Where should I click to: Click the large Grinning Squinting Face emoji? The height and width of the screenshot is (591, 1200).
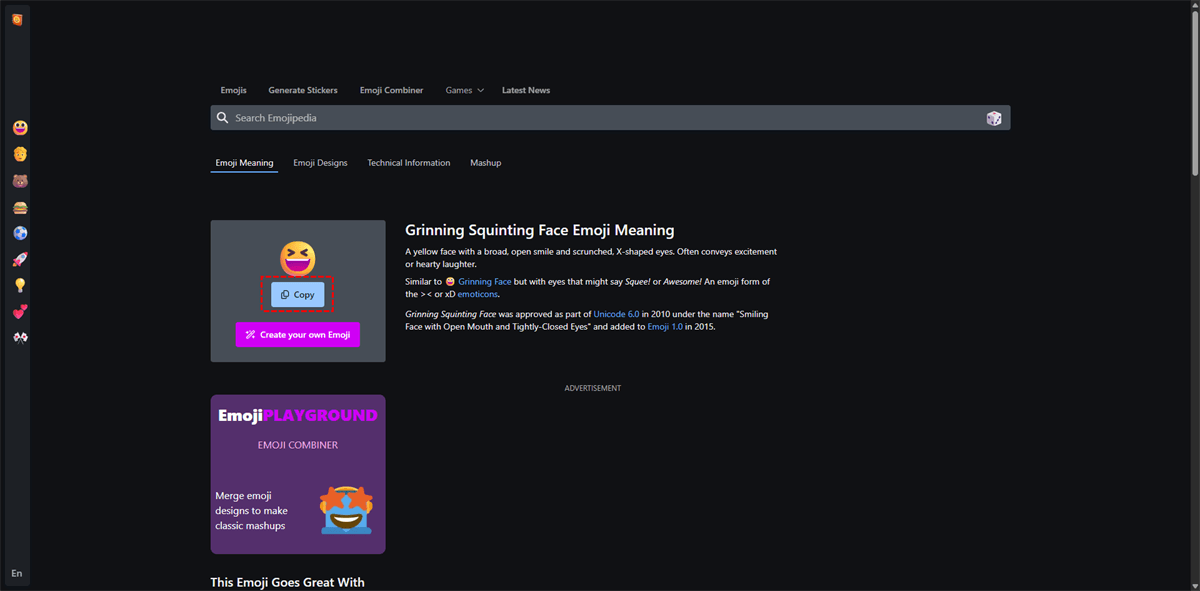(298, 258)
